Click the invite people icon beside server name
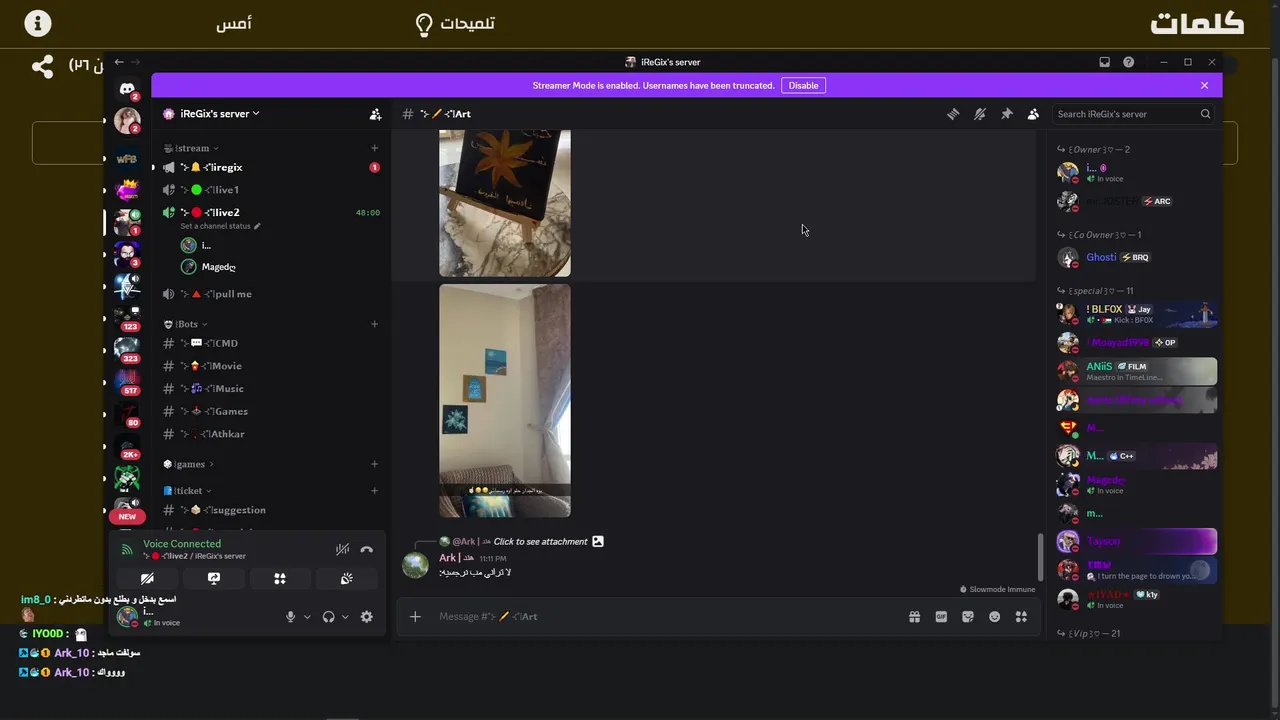The width and height of the screenshot is (1280, 720). [x=375, y=114]
